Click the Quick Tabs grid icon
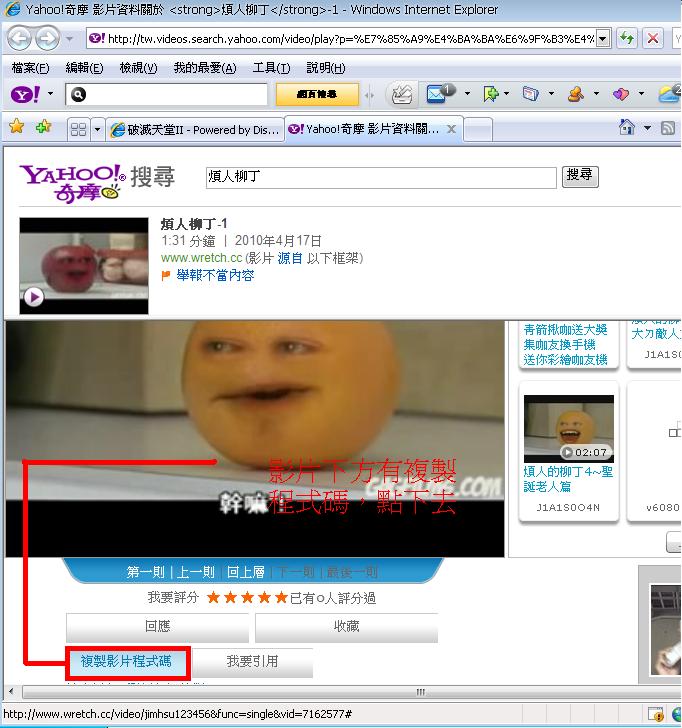This screenshot has width=682, height=728. pos(78,129)
